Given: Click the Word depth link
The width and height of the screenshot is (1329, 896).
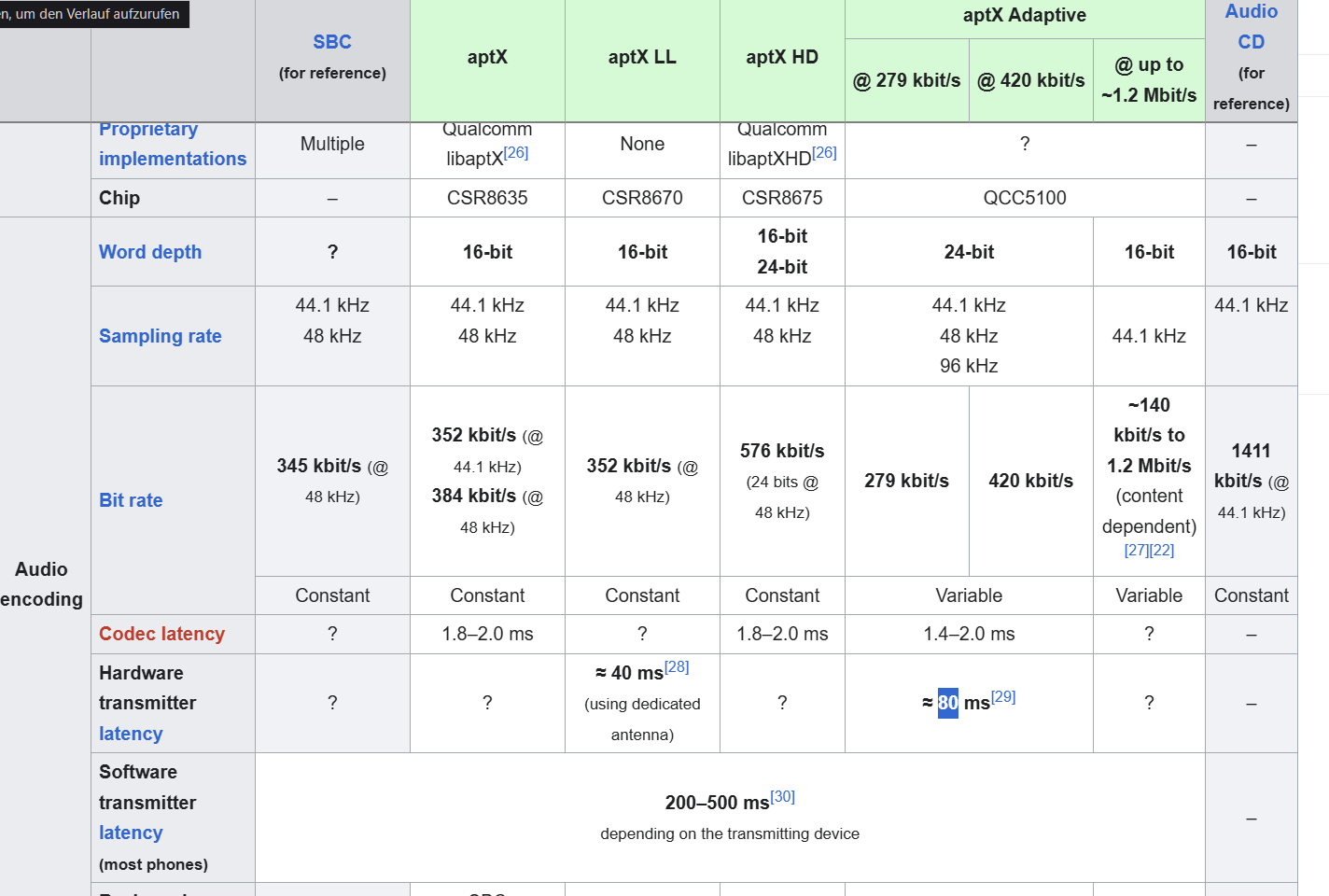Looking at the screenshot, I should 150,252.
